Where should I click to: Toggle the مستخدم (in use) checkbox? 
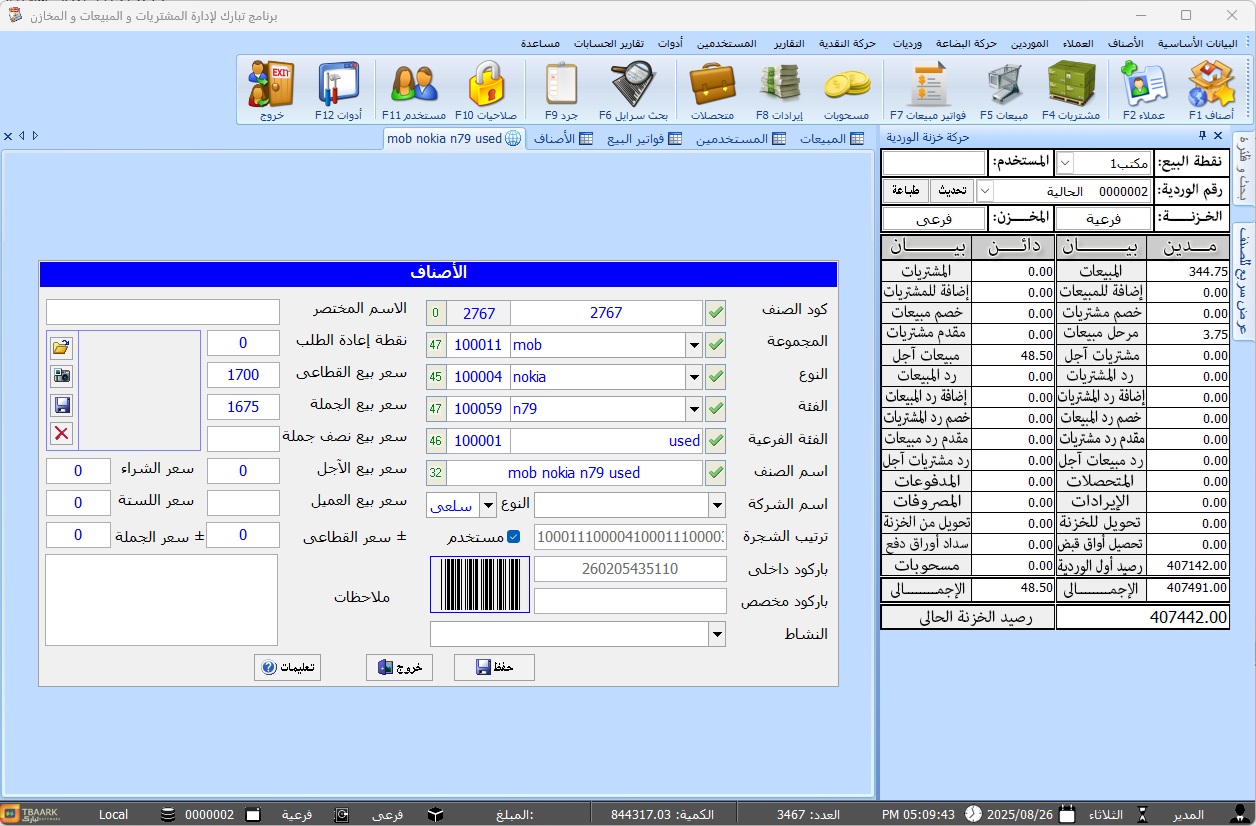[514, 537]
